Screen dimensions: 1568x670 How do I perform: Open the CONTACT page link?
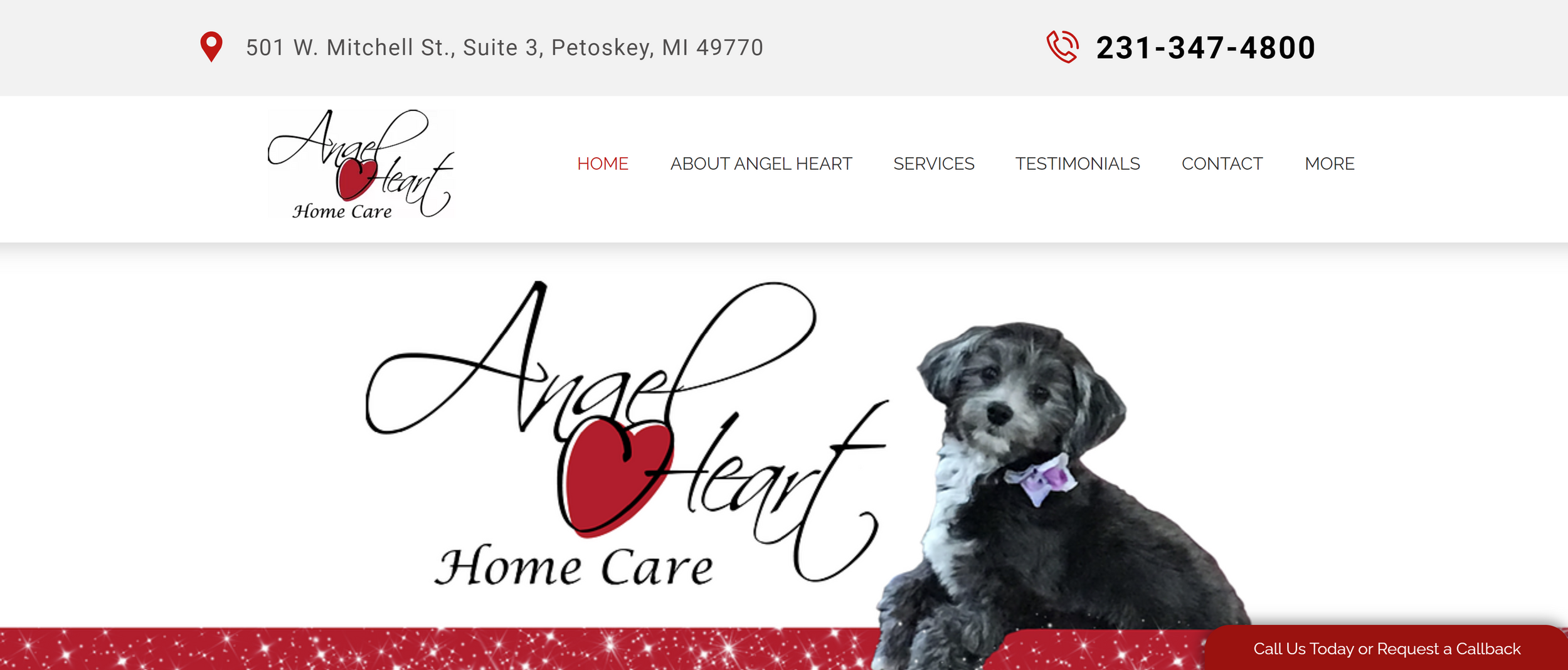pos(1222,164)
